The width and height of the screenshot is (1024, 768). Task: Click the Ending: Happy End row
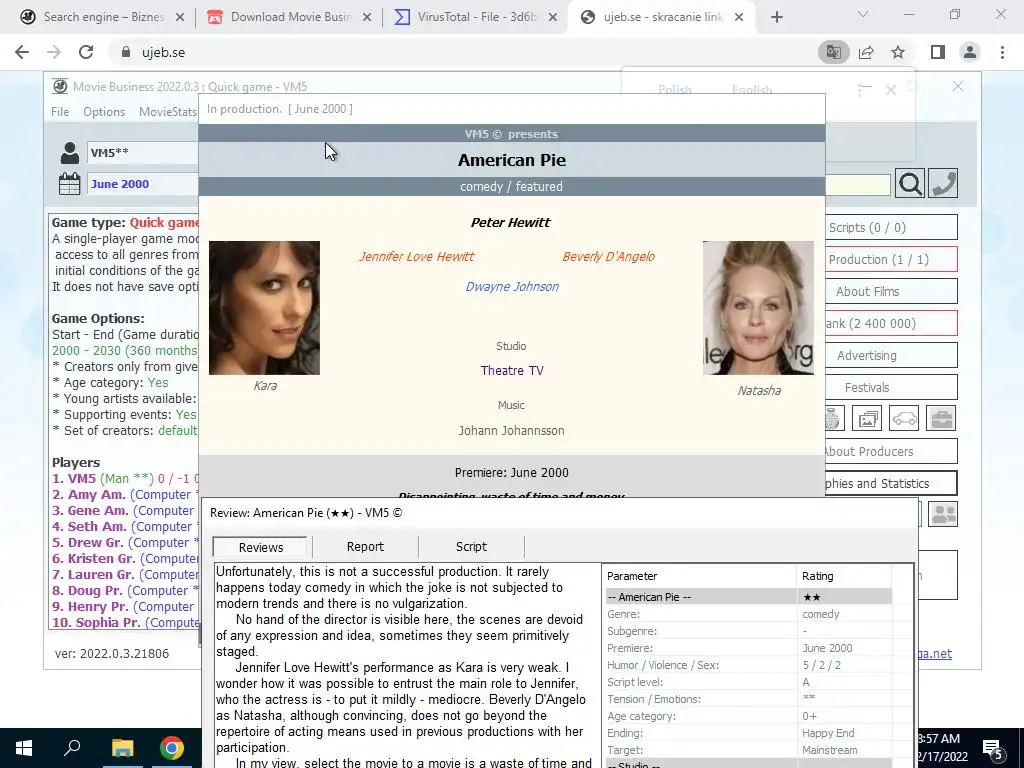[748, 733]
